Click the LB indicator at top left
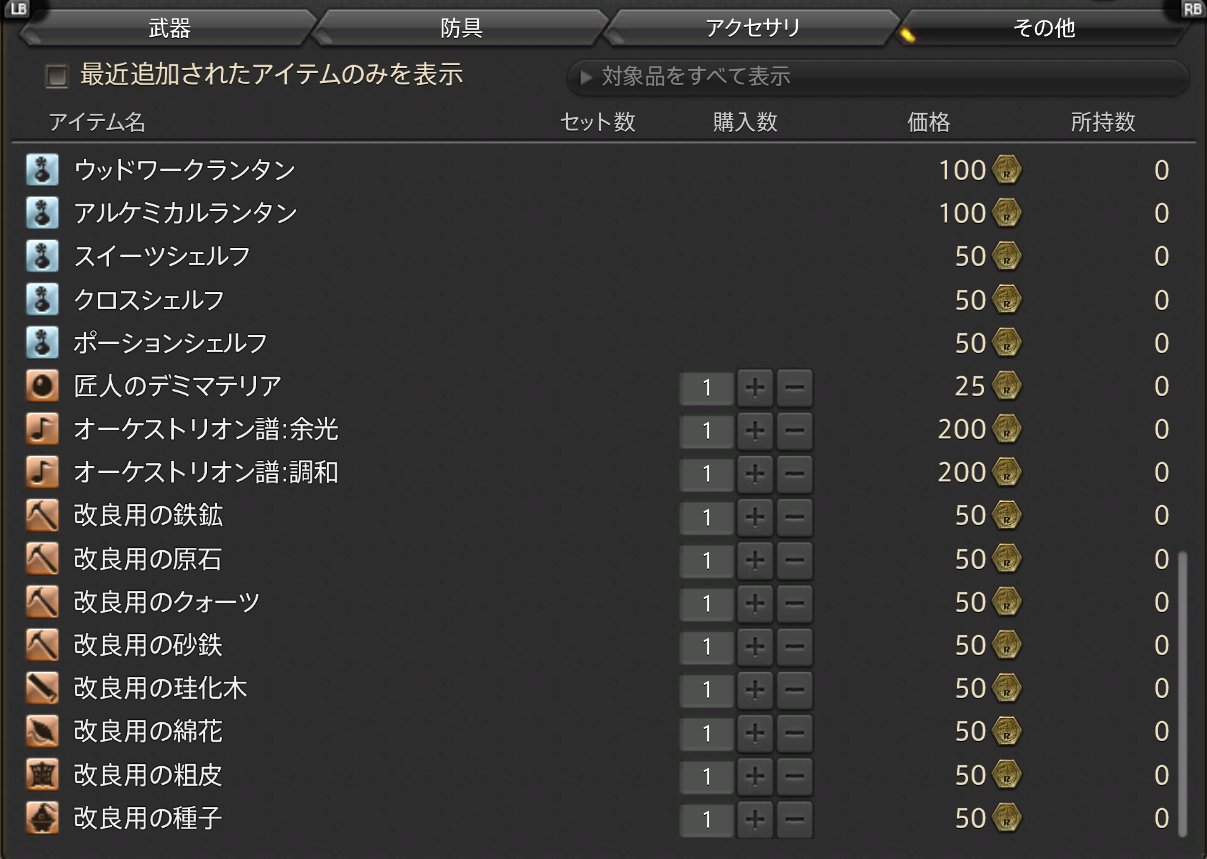Viewport: 1207px width, 859px height. 20,10
